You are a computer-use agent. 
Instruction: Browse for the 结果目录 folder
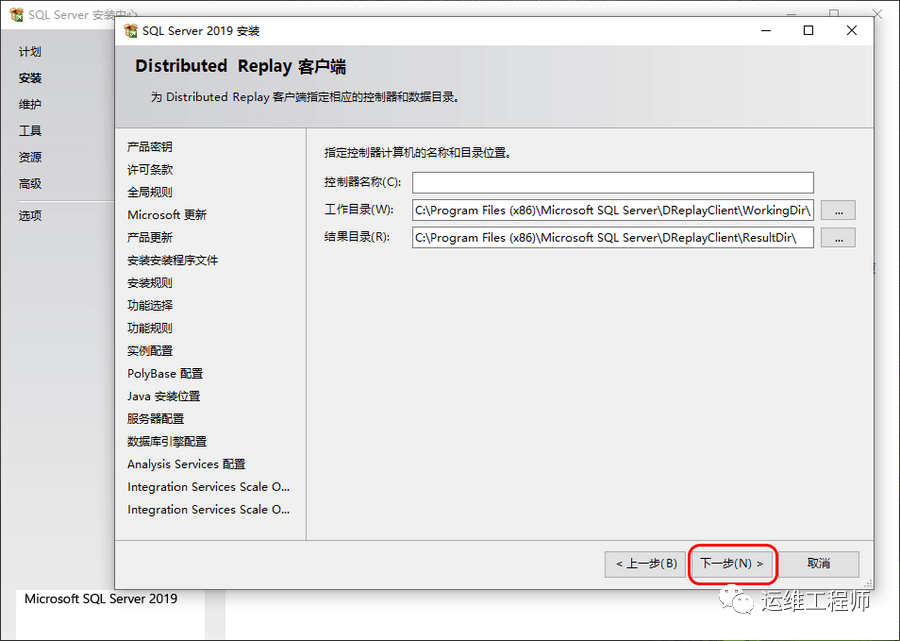(x=838, y=238)
